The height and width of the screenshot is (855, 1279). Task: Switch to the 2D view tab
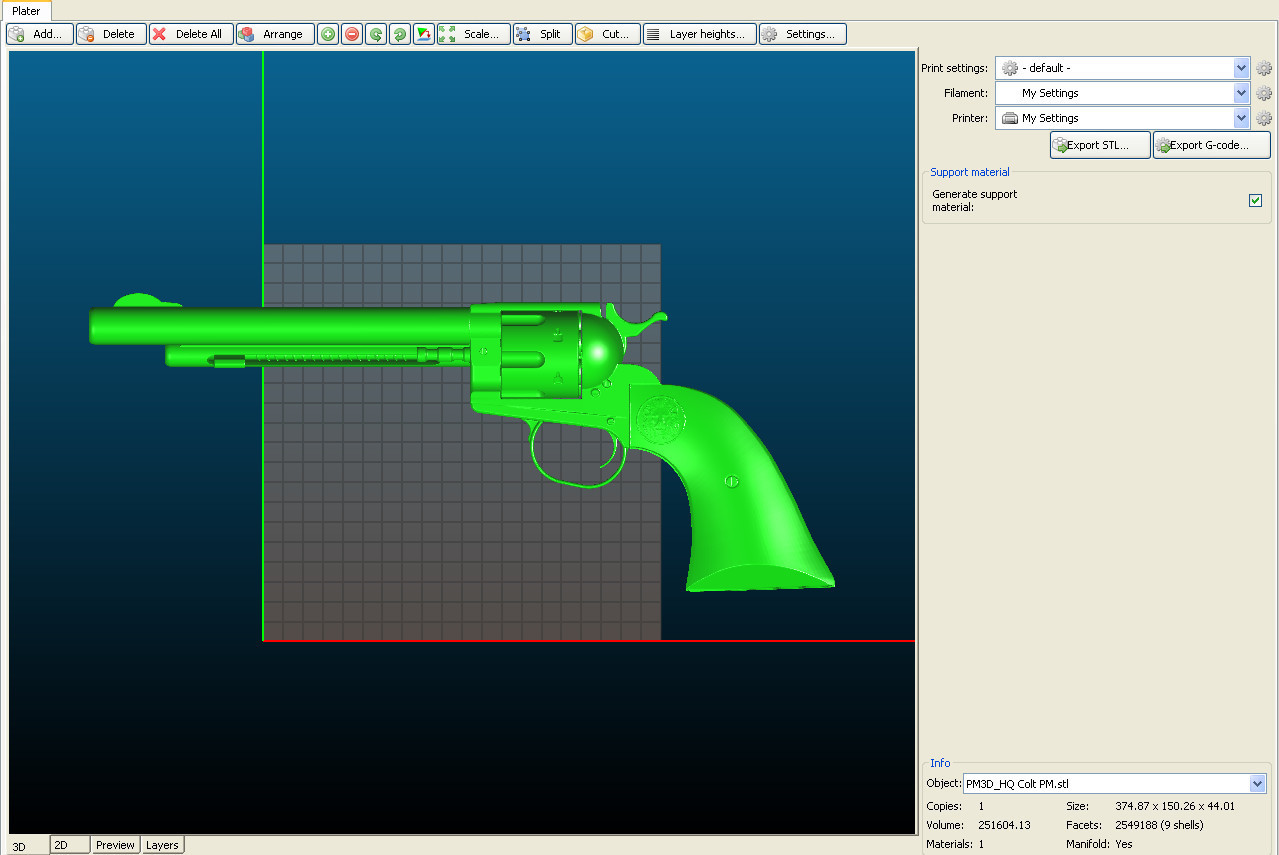[69, 845]
